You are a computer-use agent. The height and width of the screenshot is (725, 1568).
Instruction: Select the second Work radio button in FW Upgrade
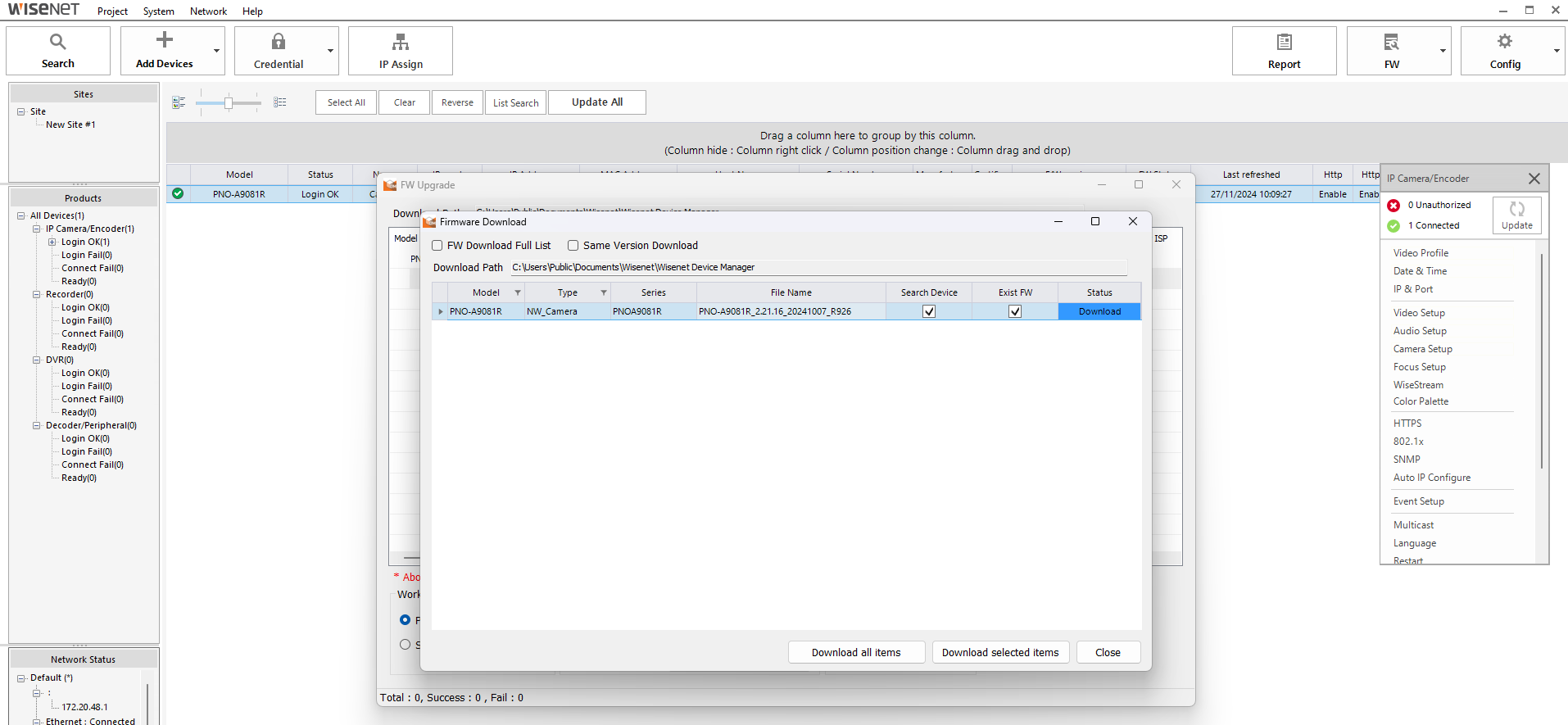[x=405, y=645]
